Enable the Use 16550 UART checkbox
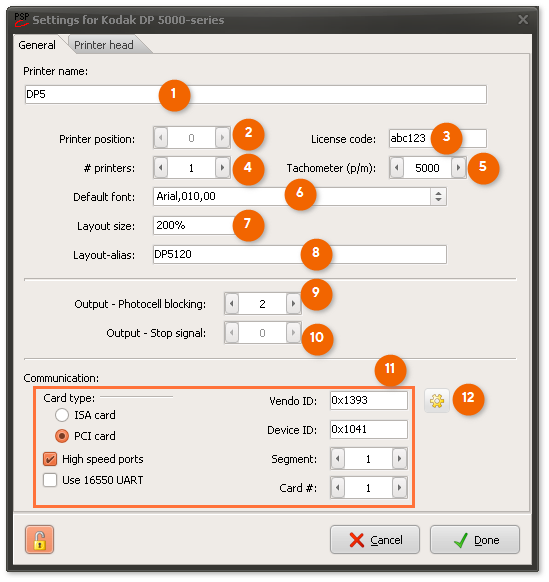Image resolution: width=549 pixels, height=582 pixels. pos(50,480)
